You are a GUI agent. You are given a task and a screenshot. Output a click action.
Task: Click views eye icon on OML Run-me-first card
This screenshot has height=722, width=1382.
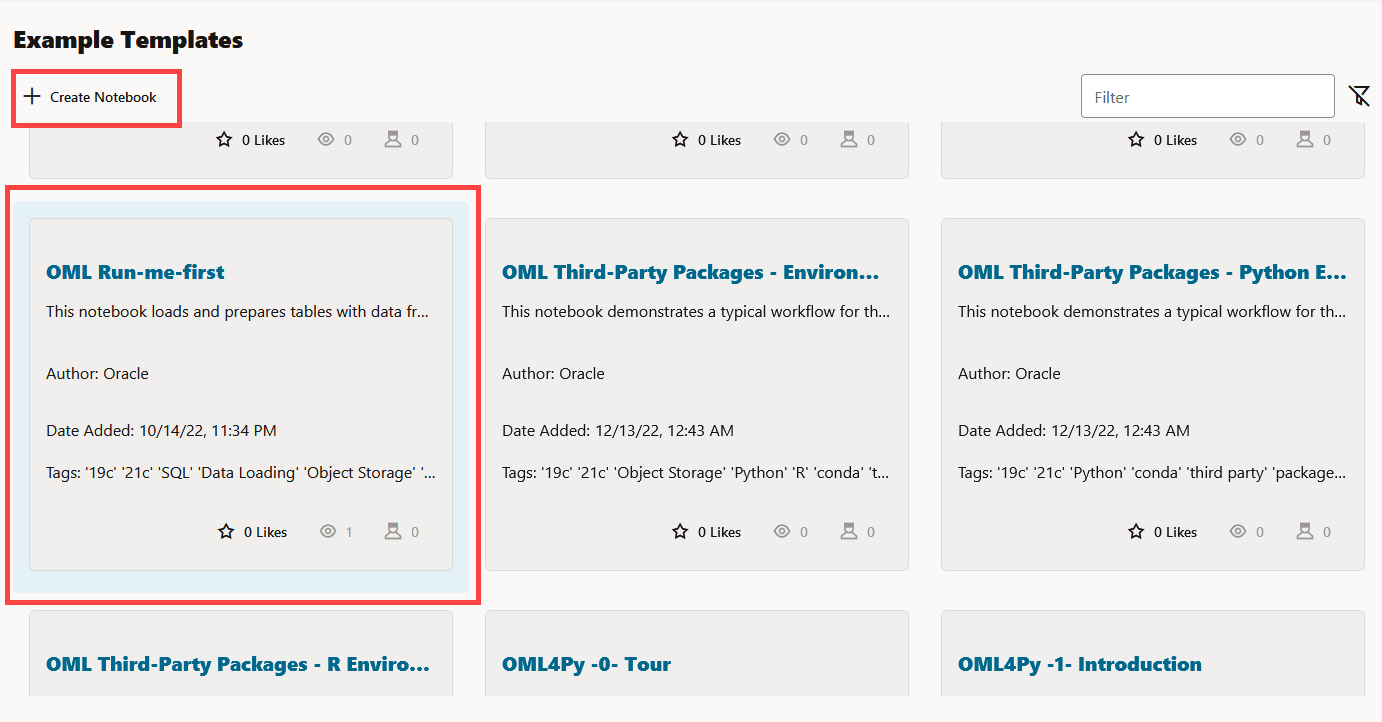point(328,532)
